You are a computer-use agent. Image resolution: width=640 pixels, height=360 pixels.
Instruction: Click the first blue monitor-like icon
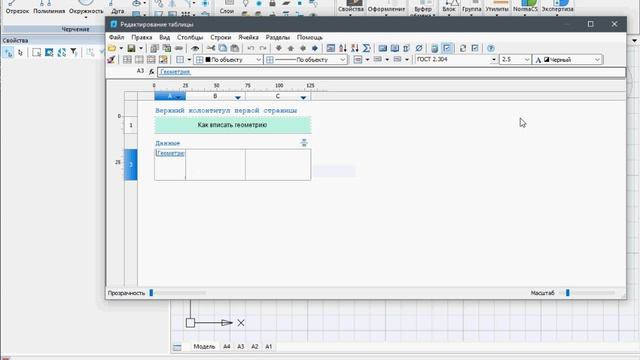pyautogui.click(x=382, y=48)
